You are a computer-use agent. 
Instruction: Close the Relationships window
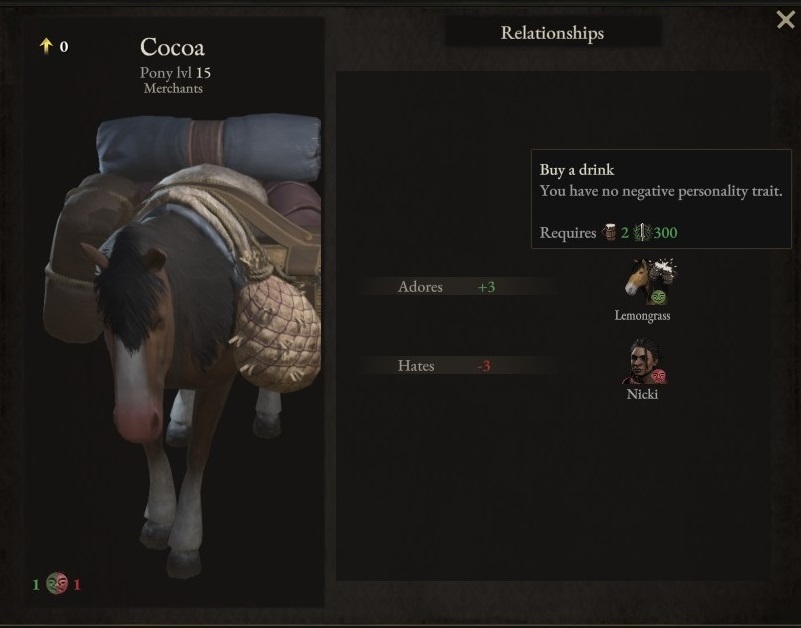pos(785,20)
